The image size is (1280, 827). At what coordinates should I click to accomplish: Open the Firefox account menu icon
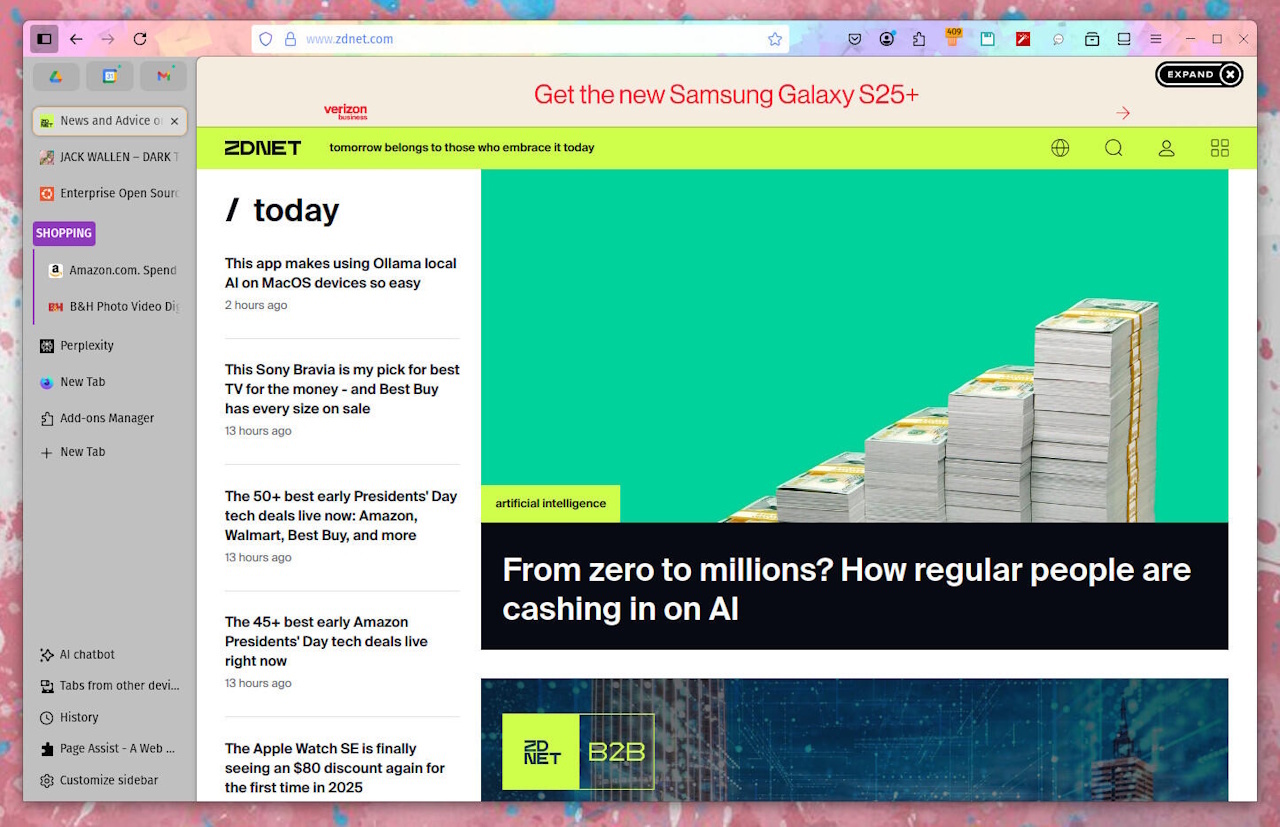887,39
